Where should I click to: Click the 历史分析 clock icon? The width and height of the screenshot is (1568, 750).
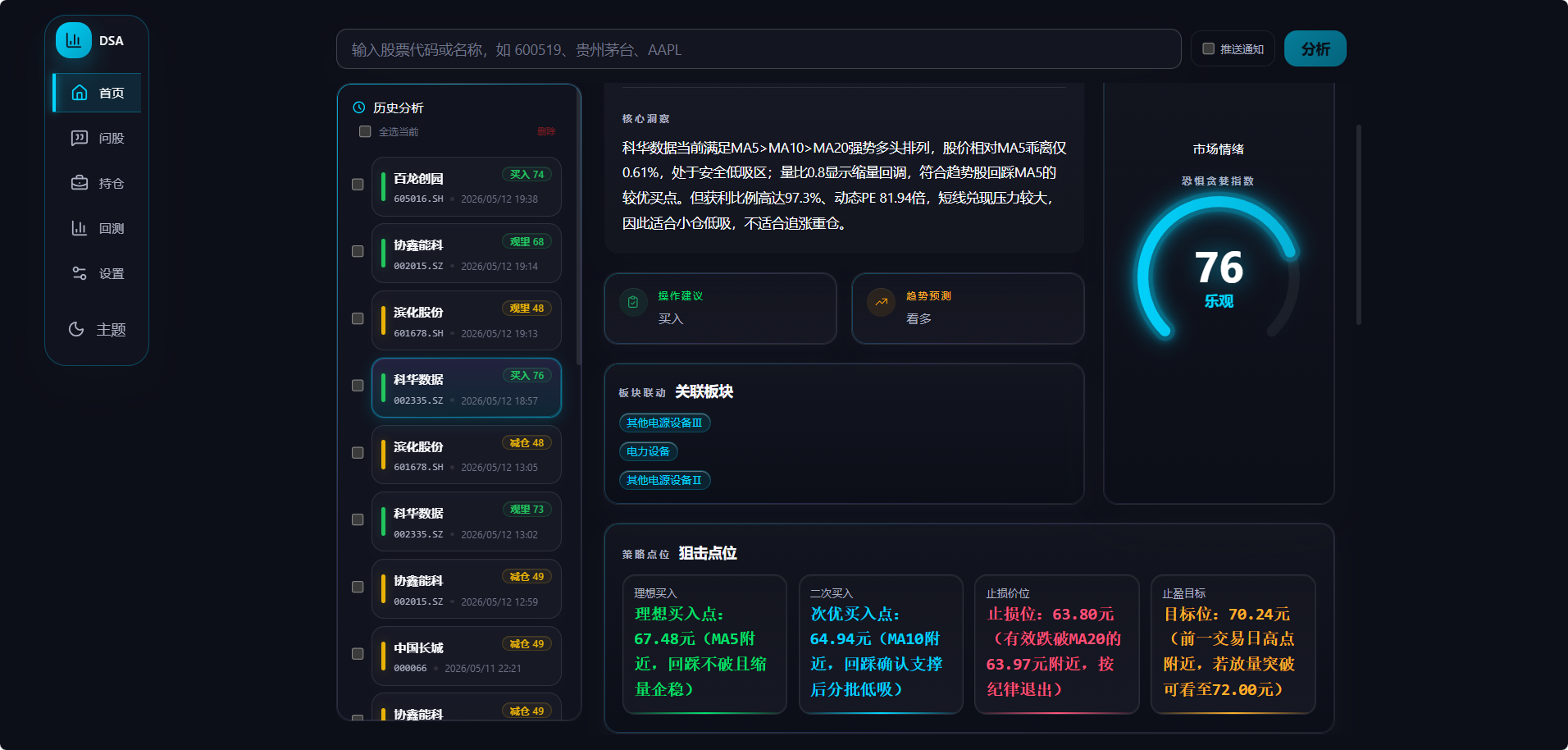pyautogui.click(x=359, y=107)
